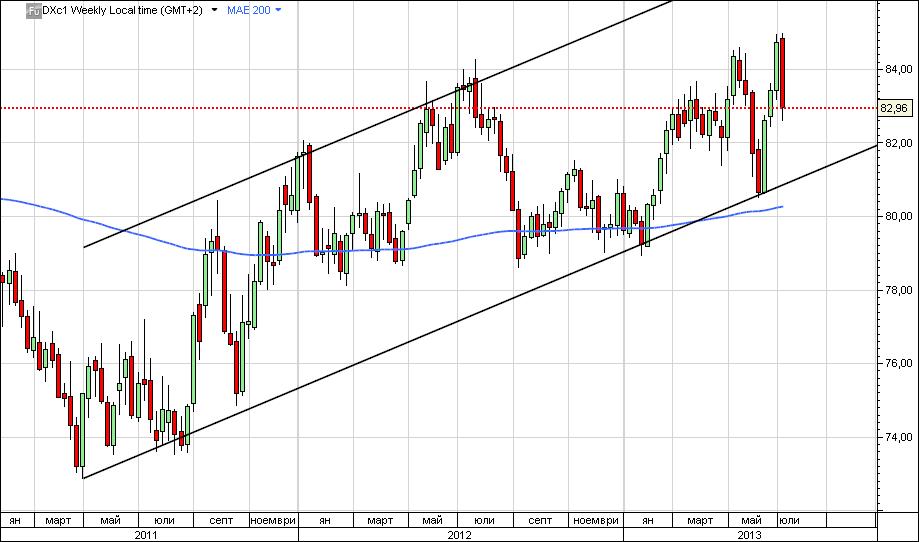
Task: Click the септ month label in 2011
Action: point(221,520)
